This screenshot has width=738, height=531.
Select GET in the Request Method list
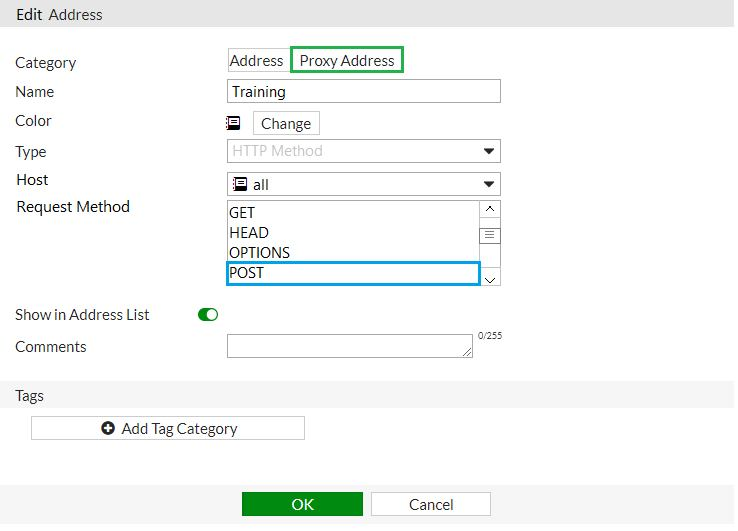pos(242,212)
